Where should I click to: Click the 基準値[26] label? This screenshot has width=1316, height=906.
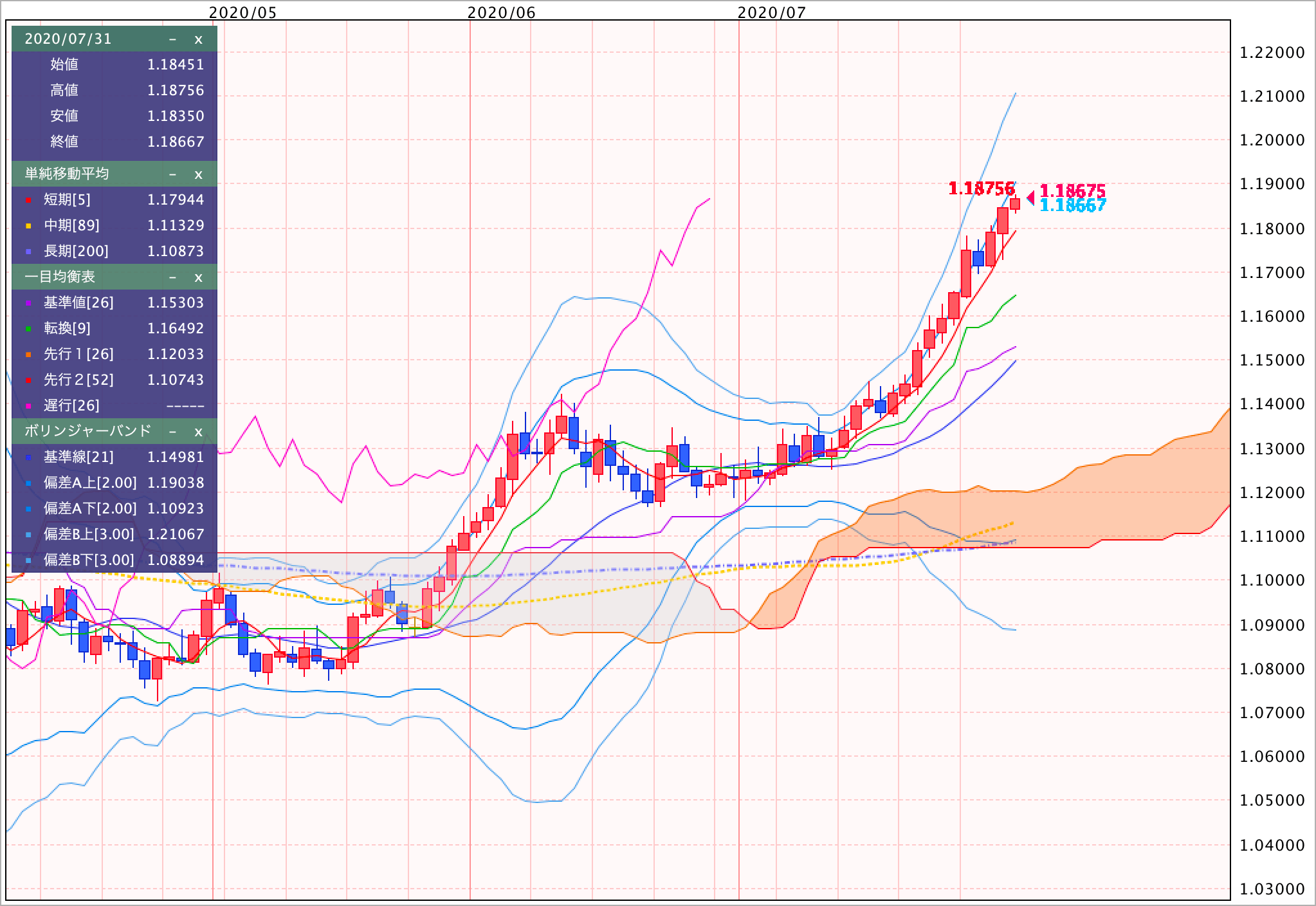78,303
